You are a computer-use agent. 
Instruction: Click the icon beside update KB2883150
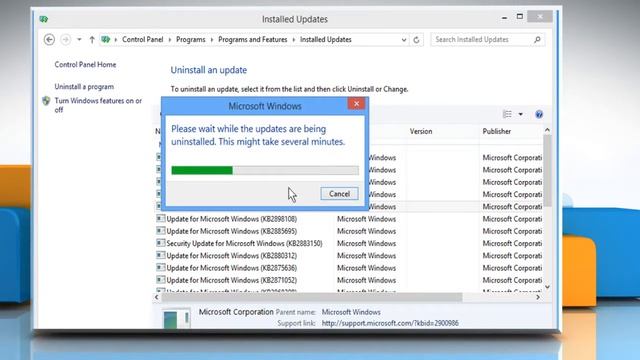click(160, 243)
